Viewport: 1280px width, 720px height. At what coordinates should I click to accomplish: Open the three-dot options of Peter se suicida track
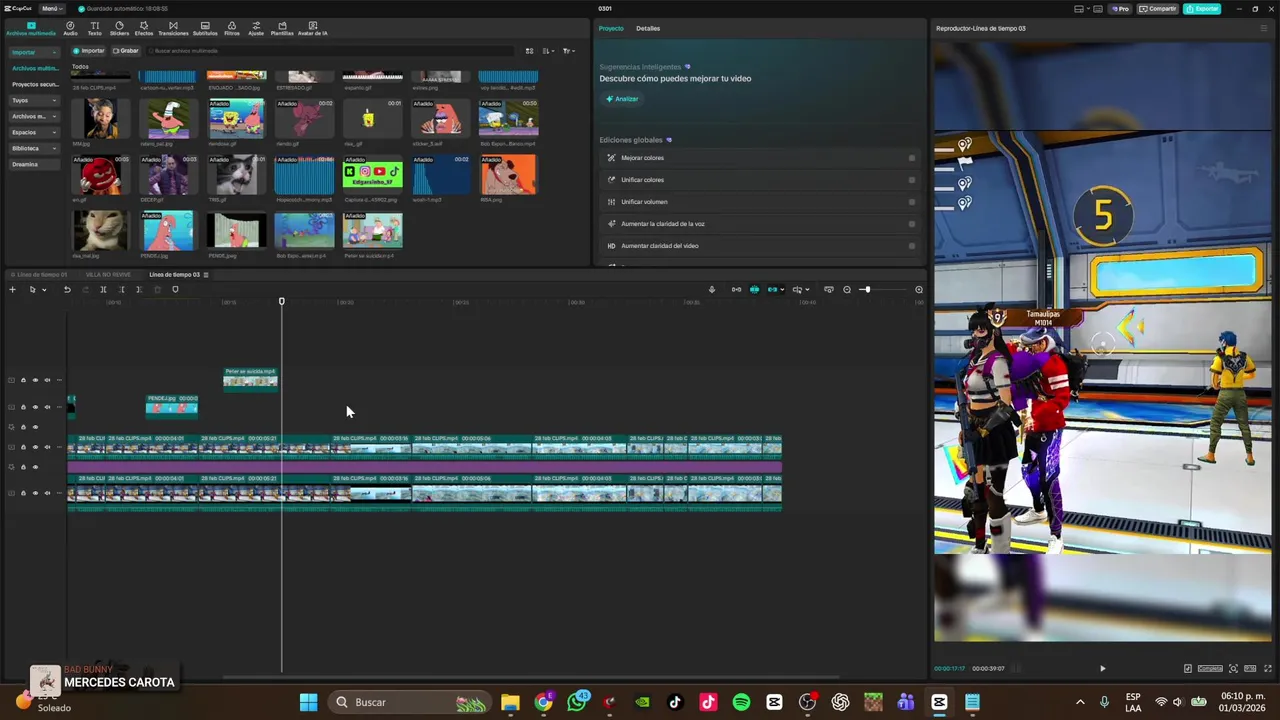tap(59, 380)
